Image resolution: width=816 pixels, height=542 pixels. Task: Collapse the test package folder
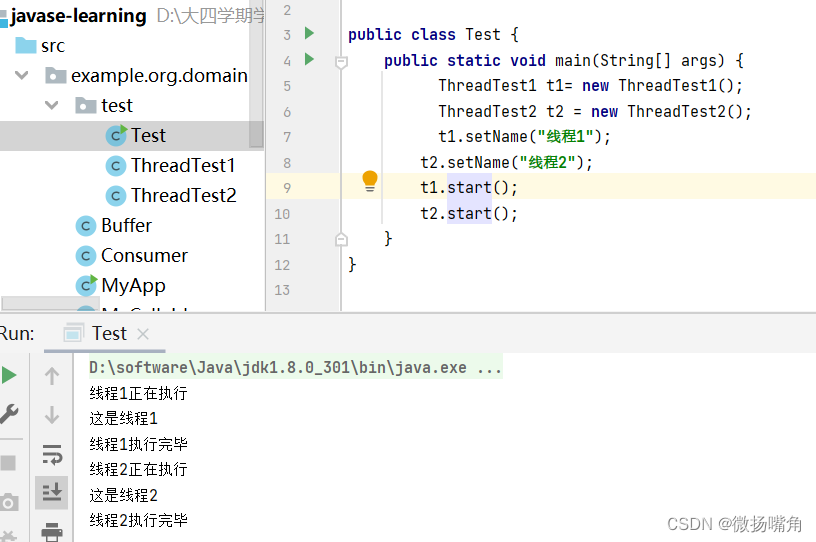(x=52, y=105)
